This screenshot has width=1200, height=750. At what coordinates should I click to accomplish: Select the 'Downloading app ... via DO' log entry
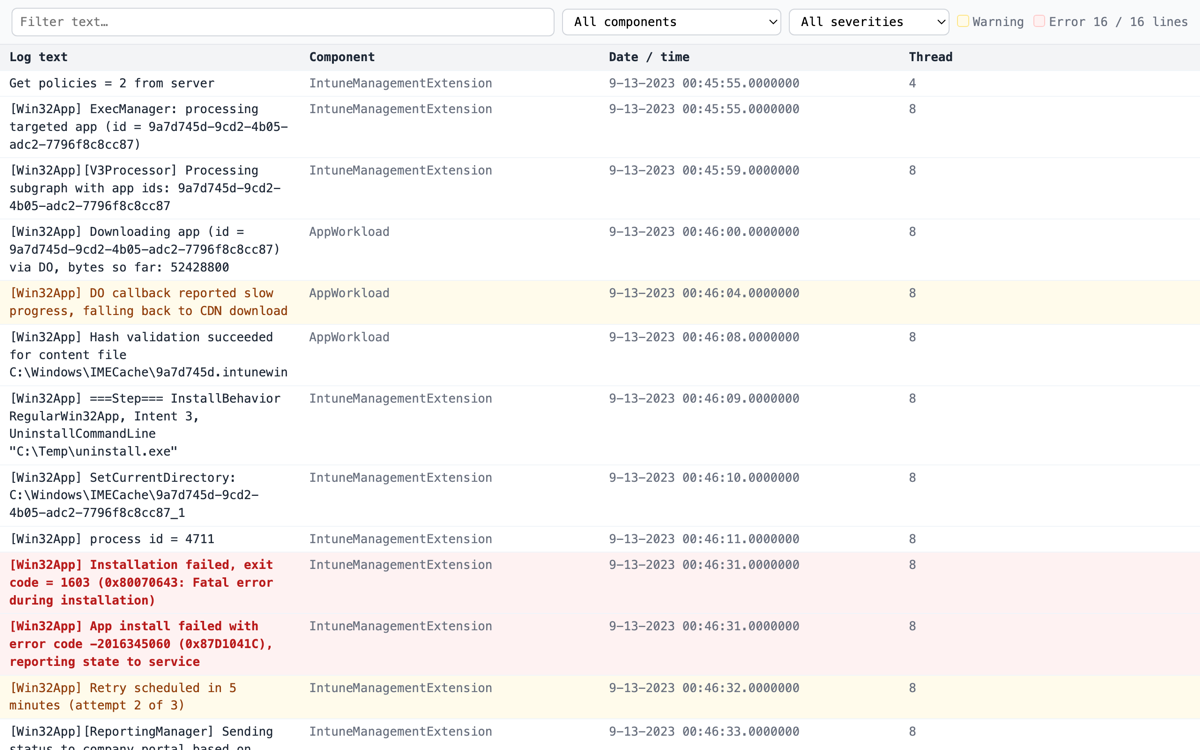[600, 249]
